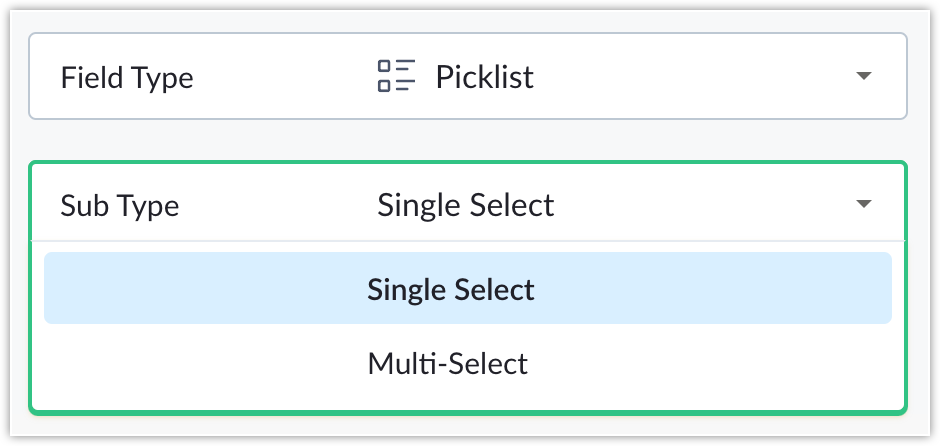
Task: Select the green-bordered Sub Type box
Action: pyautogui.click(x=468, y=288)
